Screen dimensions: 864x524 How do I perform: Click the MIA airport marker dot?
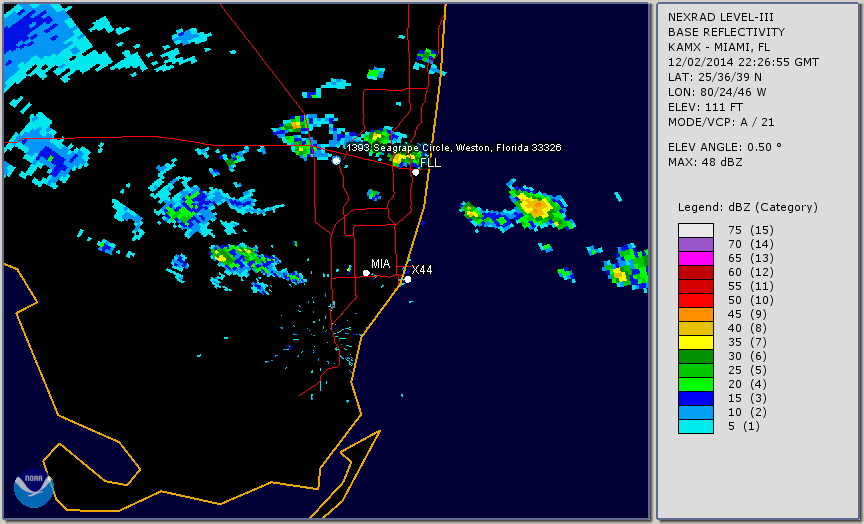[x=366, y=273]
